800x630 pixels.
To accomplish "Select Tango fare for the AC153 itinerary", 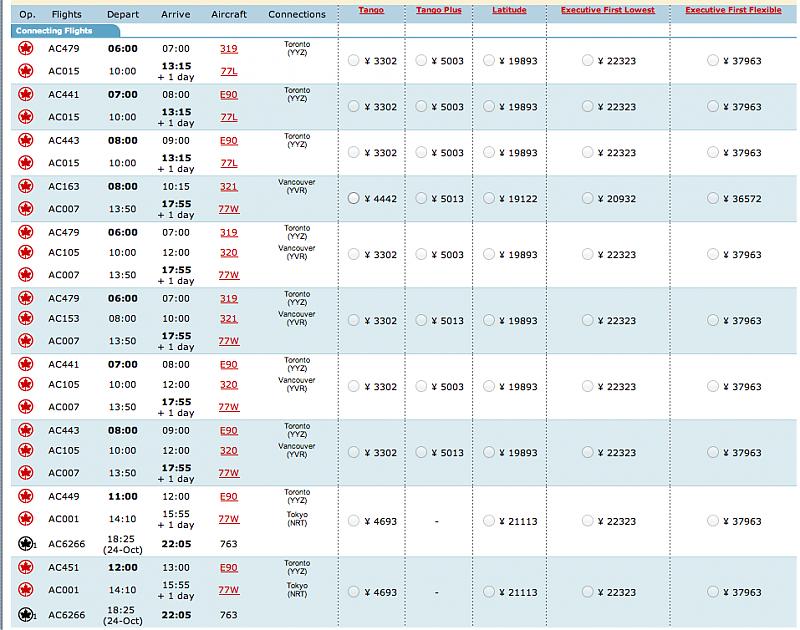I will click(x=354, y=320).
